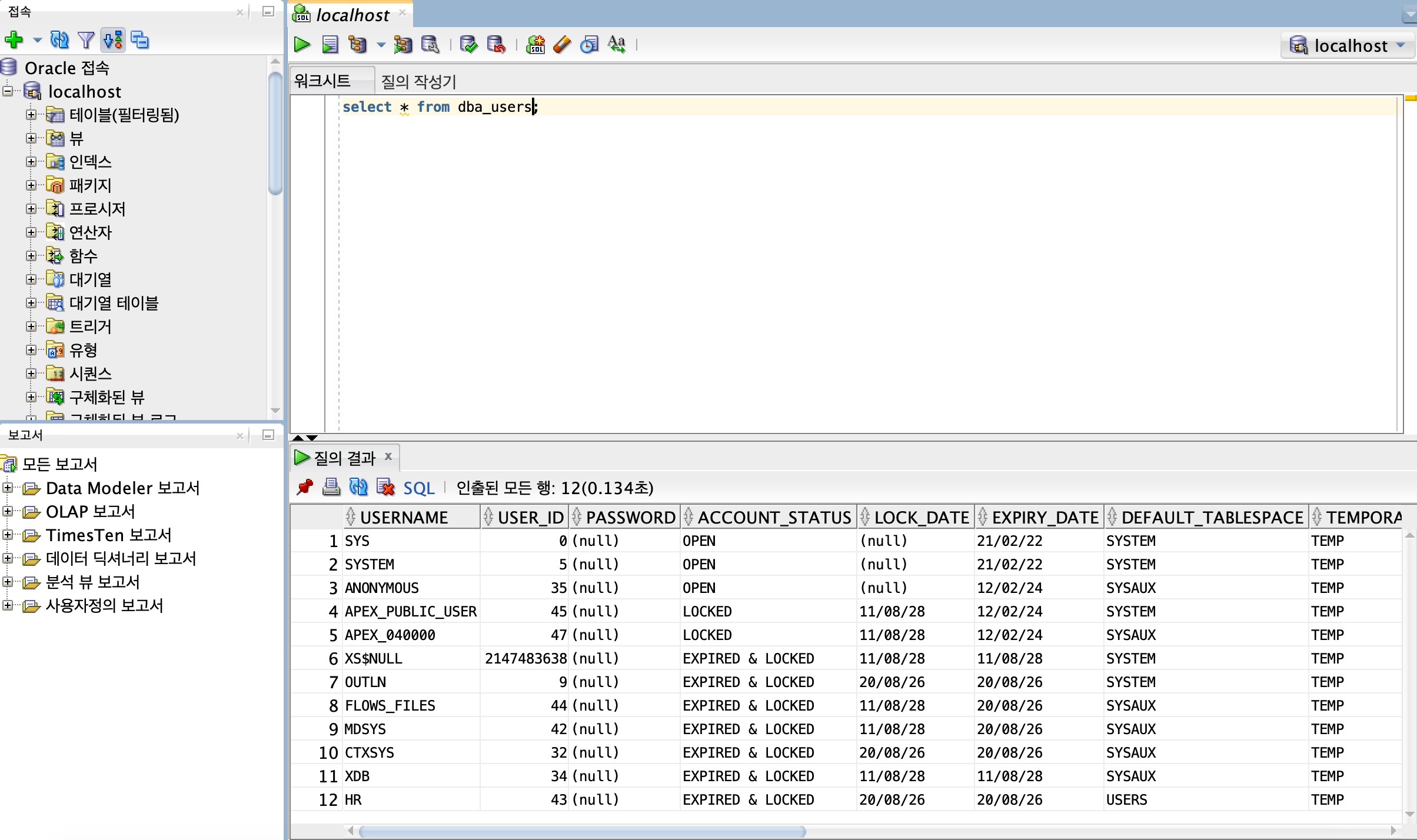Click the green plus New Connection icon
Image resolution: width=1417 pixels, height=840 pixels.
click(x=14, y=40)
